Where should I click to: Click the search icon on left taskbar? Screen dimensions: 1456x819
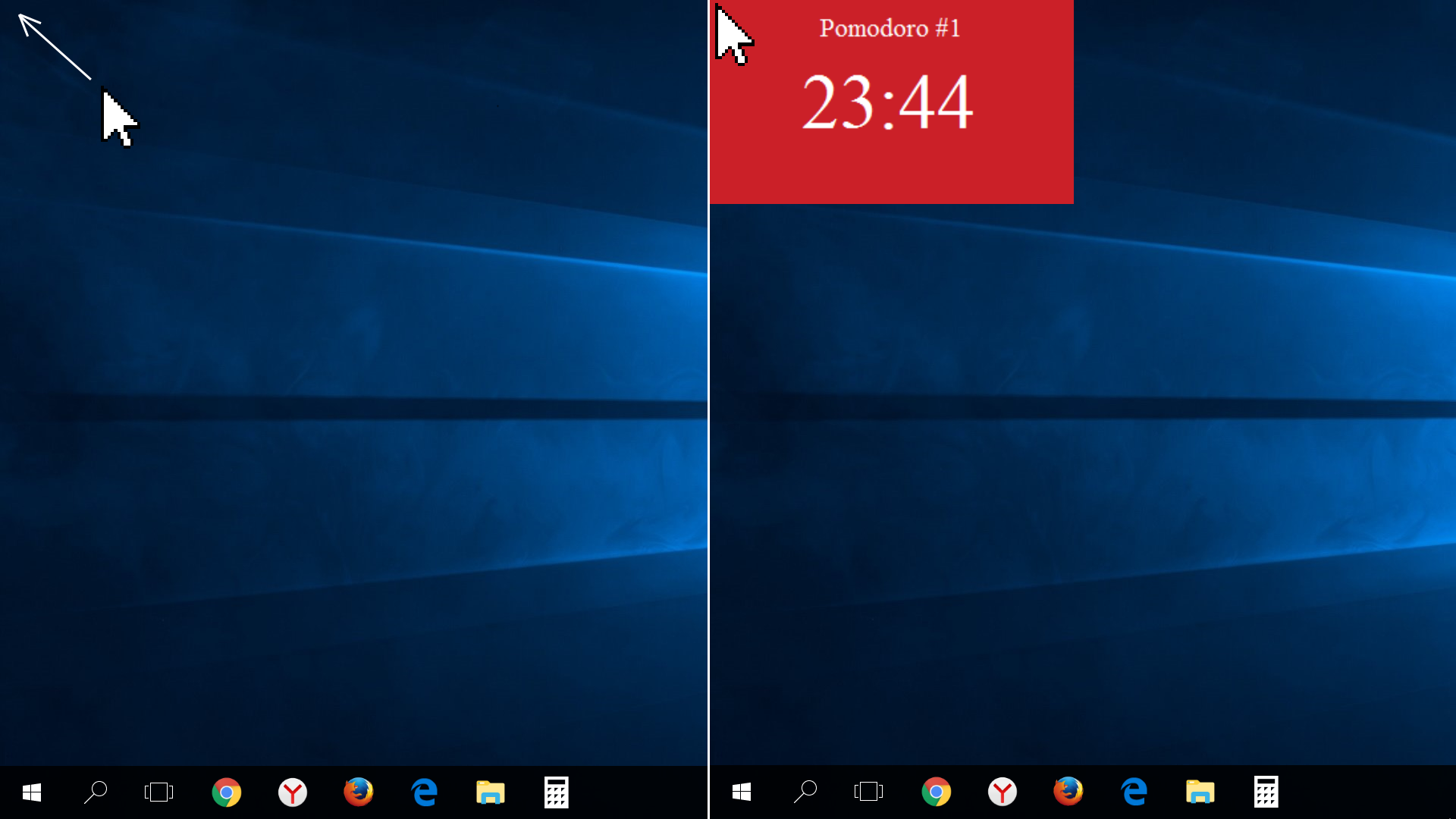pos(96,792)
